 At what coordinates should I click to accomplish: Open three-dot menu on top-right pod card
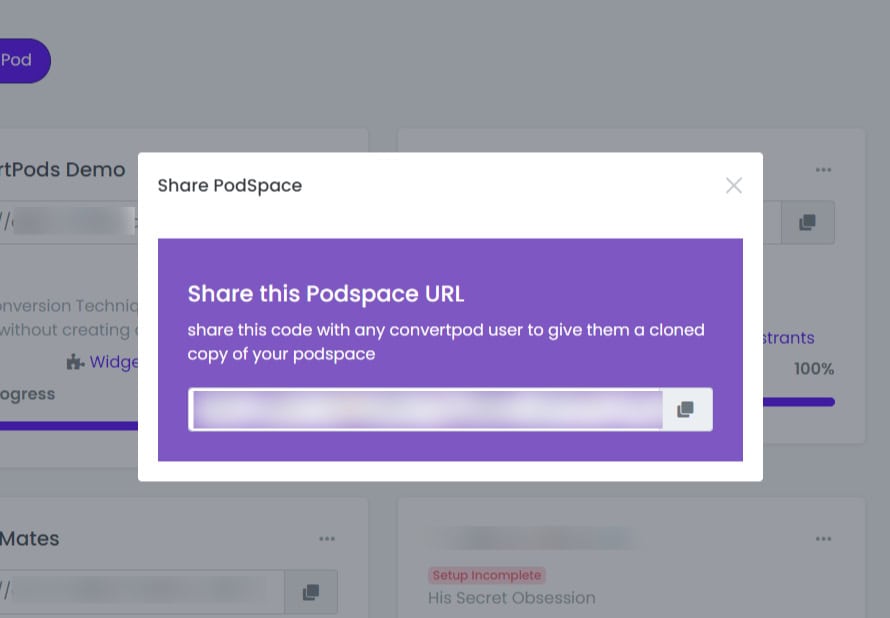click(823, 170)
